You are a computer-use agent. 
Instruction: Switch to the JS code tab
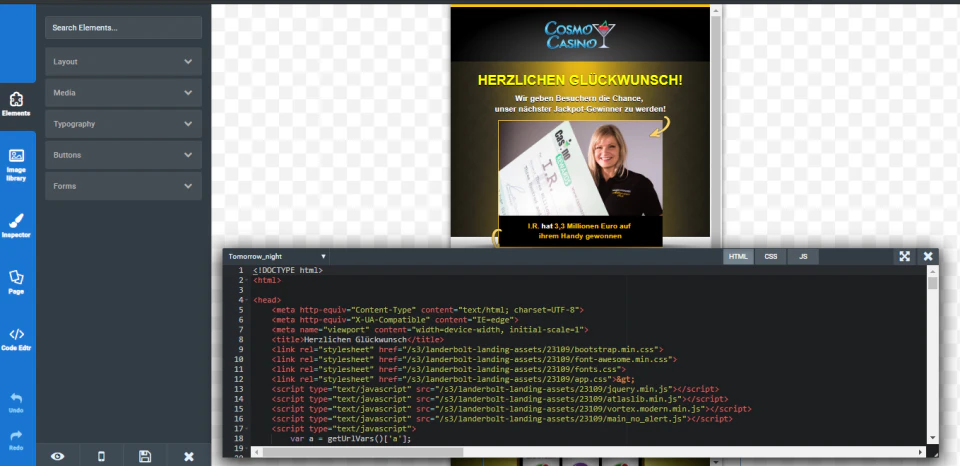tap(802, 257)
